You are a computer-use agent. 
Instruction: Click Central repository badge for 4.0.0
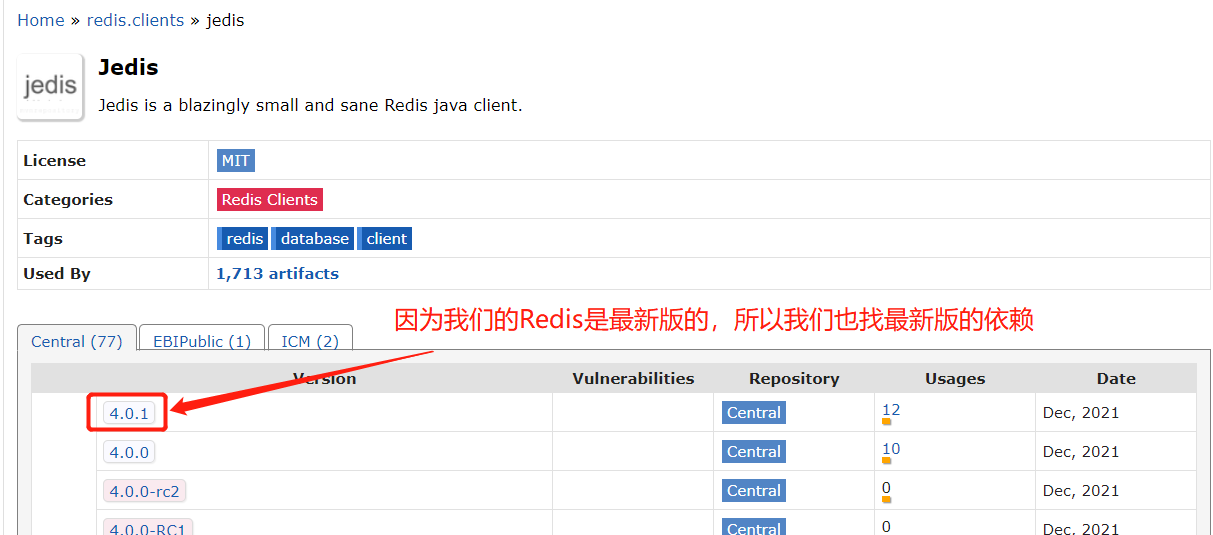tap(754, 451)
